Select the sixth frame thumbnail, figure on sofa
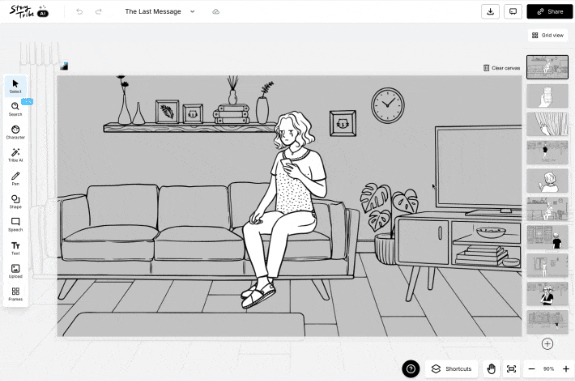 (547, 209)
